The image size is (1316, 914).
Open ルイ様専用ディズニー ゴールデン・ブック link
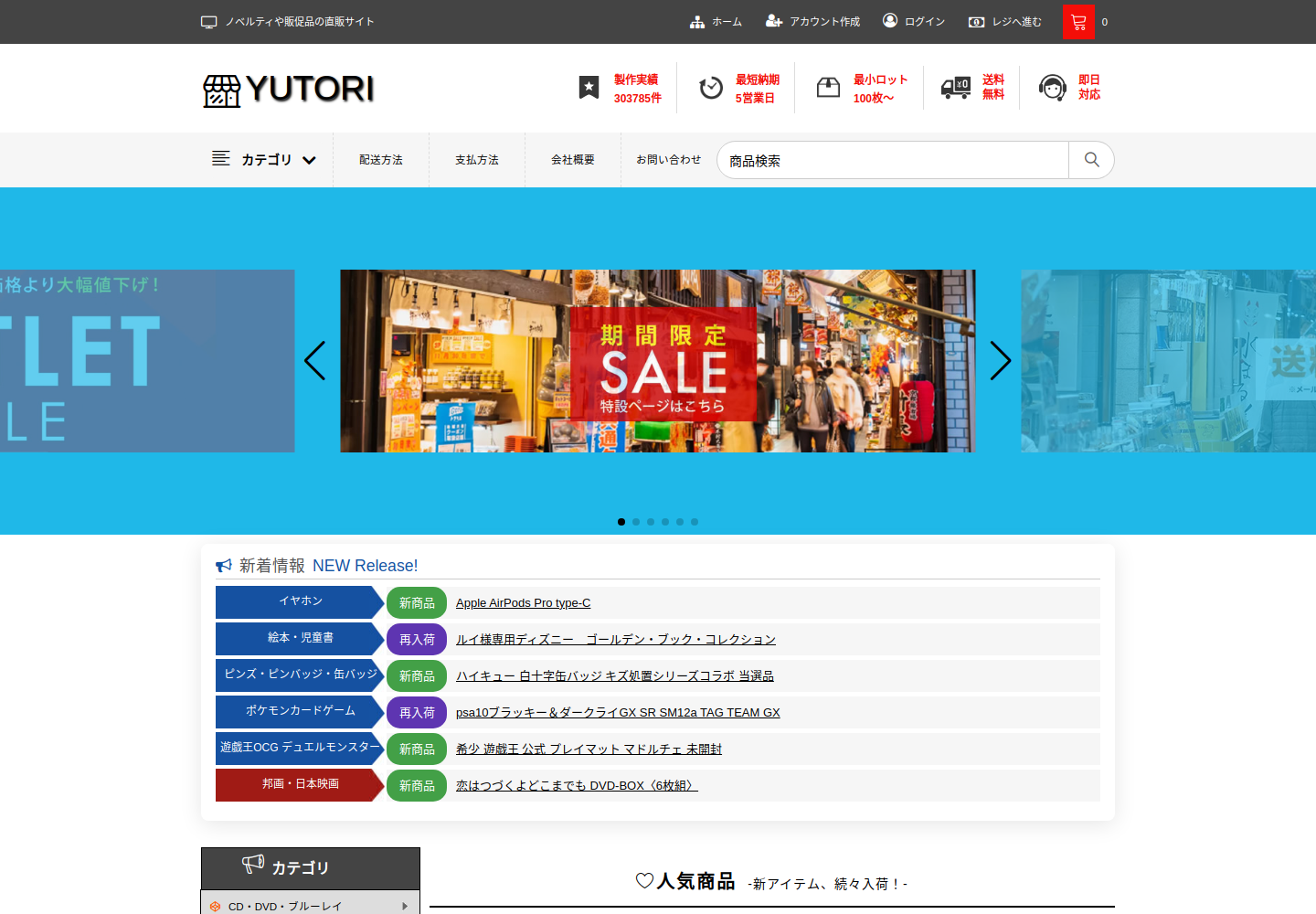[x=616, y=640]
